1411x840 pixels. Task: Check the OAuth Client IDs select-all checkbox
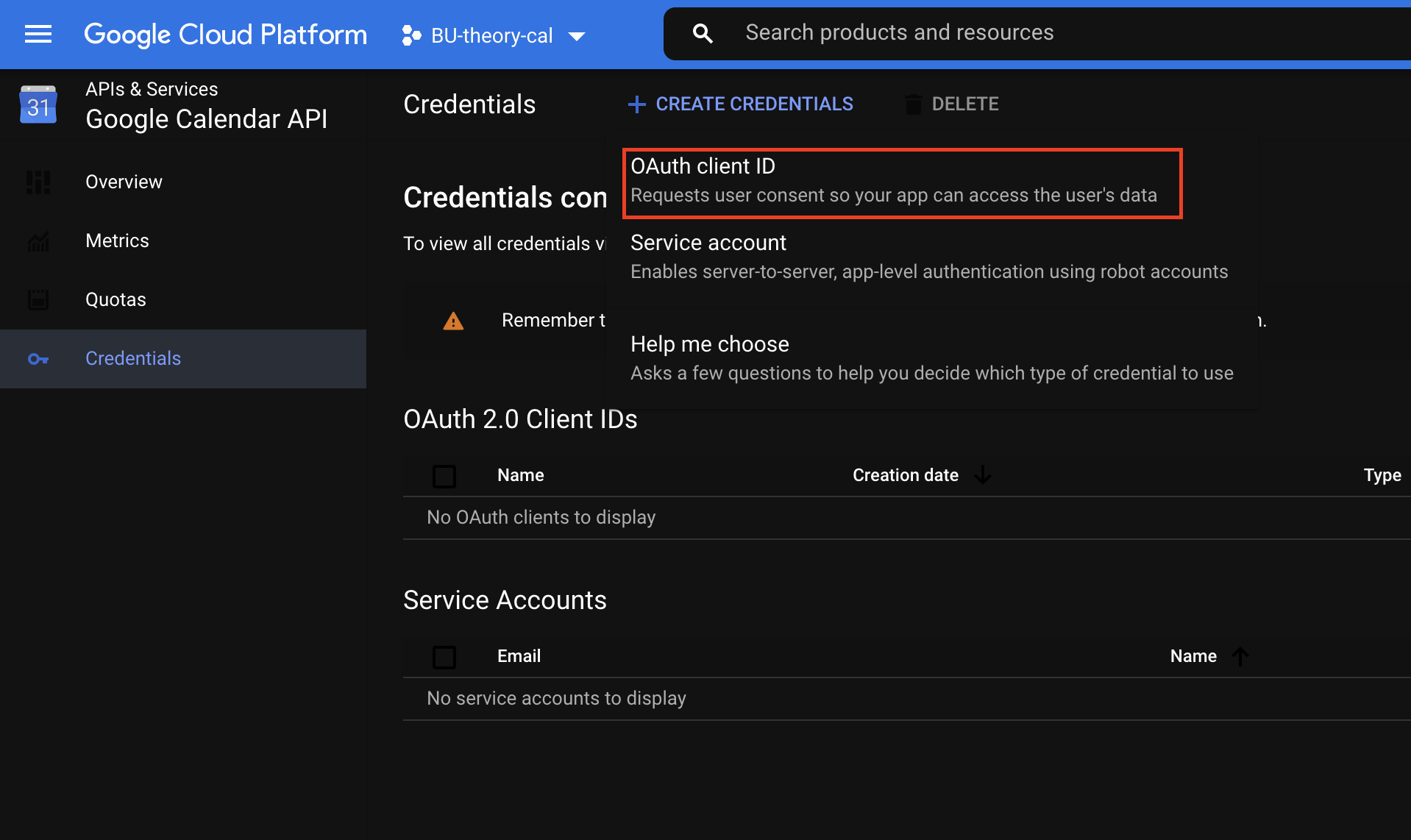tap(444, 476)
